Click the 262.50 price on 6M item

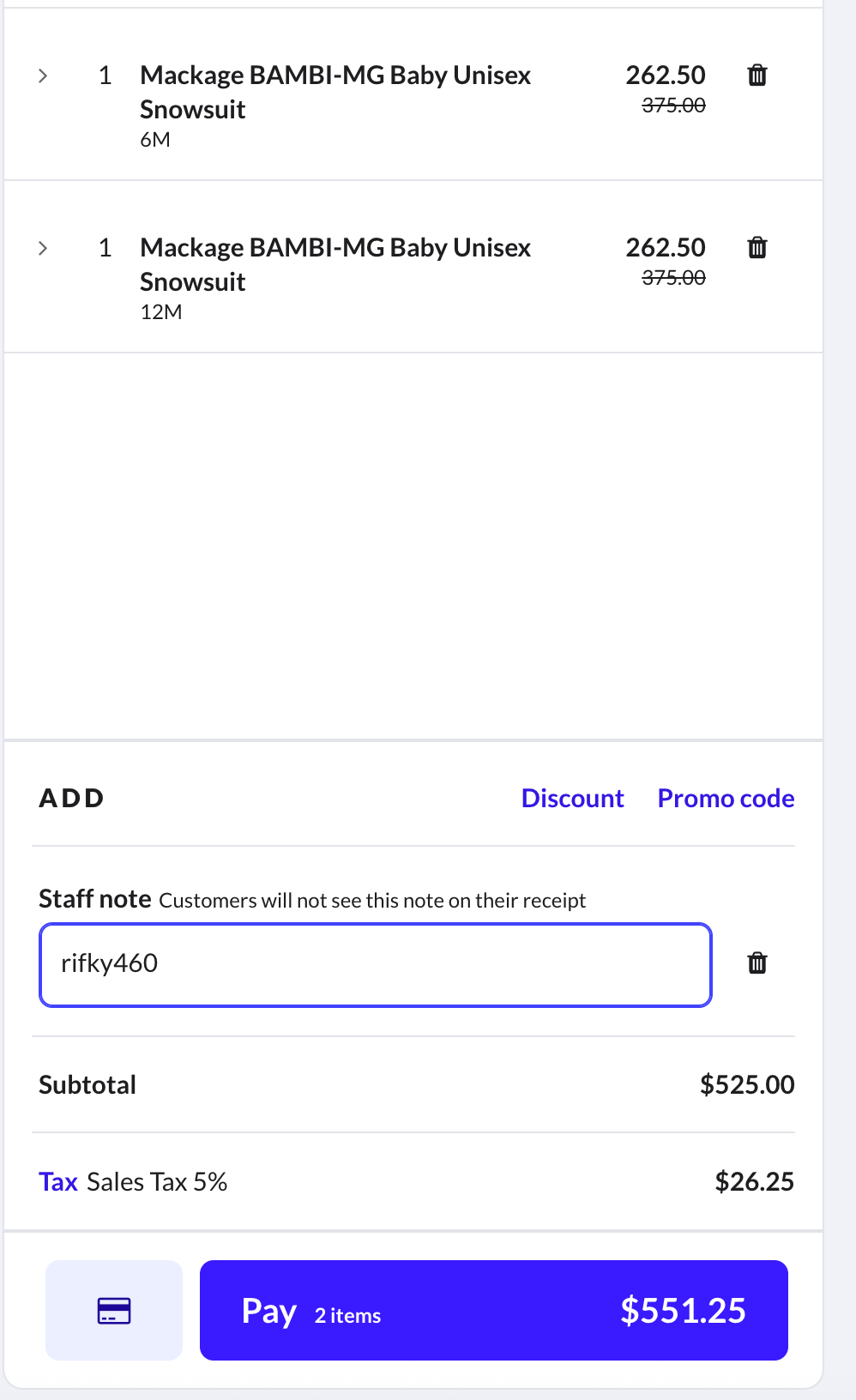tap(665, 75)
